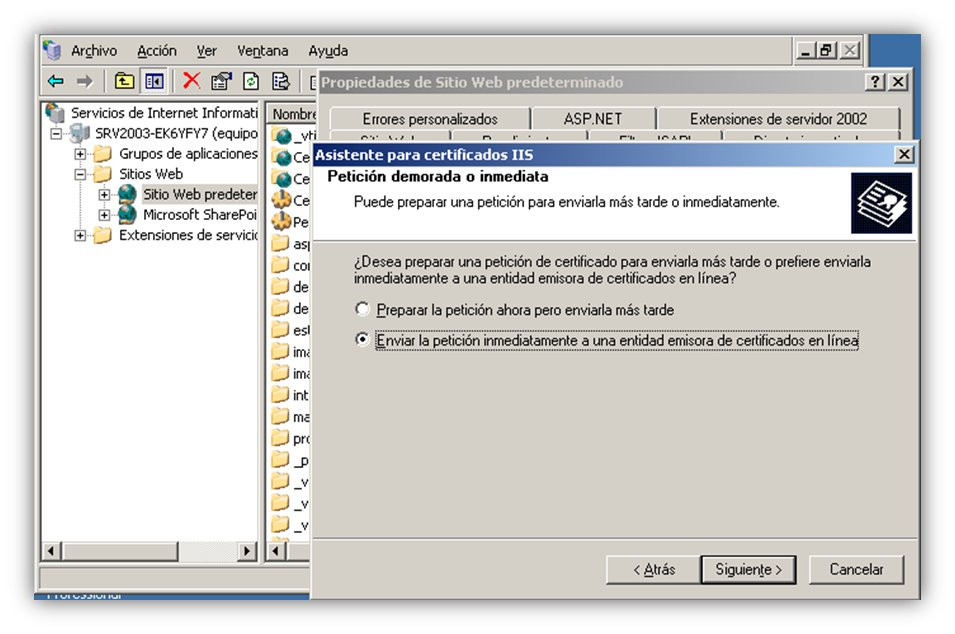Collapse the SRV2003-EK6YFY7 tree node

tap(56, 133)
